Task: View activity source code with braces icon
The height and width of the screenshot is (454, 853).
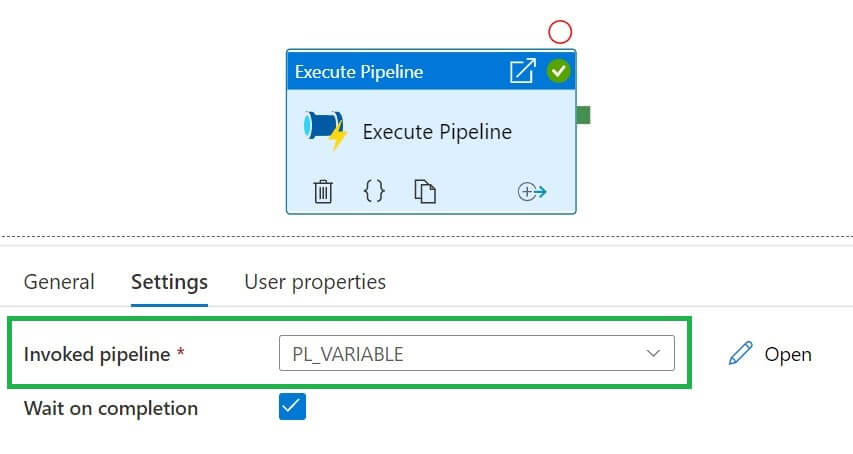Action: pyautogui.click(x=374, y=191)
